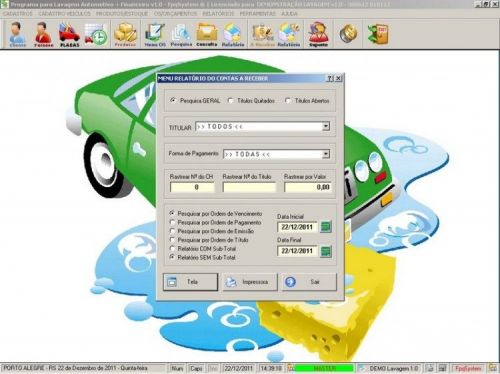Image resolution: width=500 pixels, height=374 pixels.
Task: Click the Num indicator in status bar
Action: (x=177, y=368)
